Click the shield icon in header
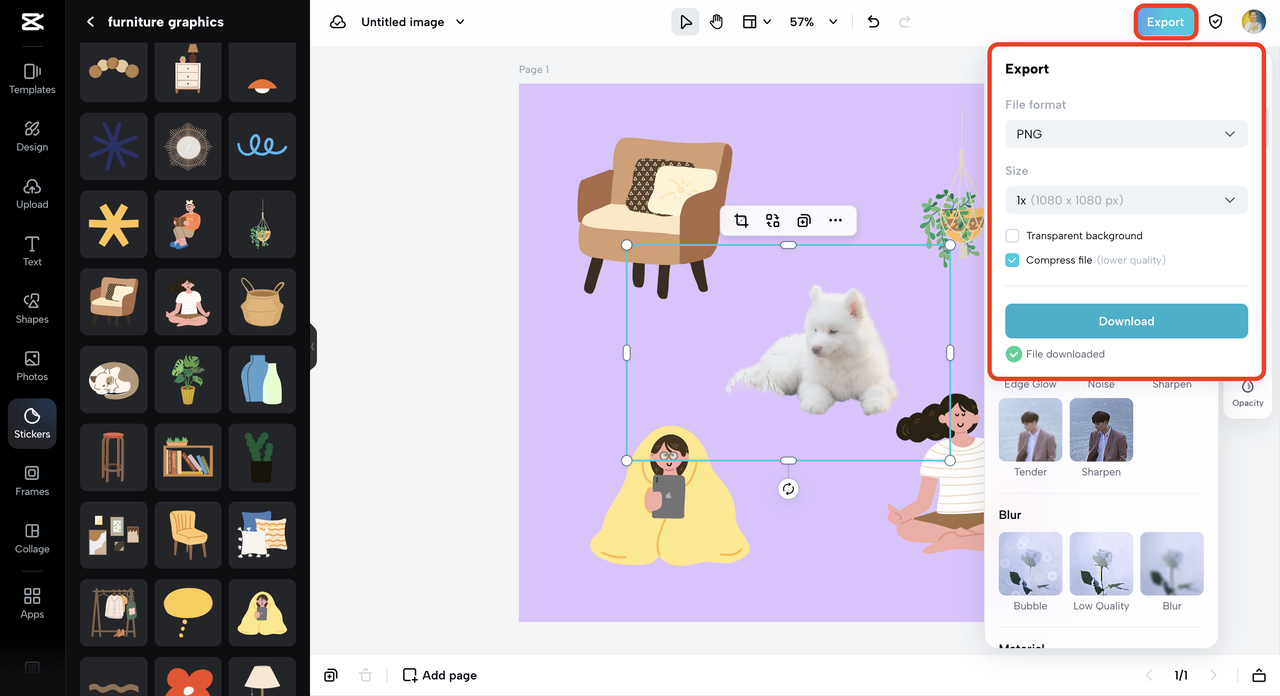The height and width of the screenshot is (696, 1280). pos(1215,22)
